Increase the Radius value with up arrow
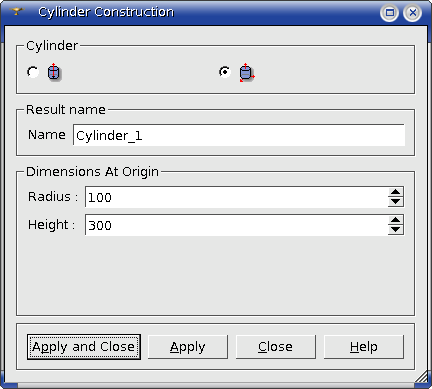Viewport: 432px width, 389px height. point(396,192)
